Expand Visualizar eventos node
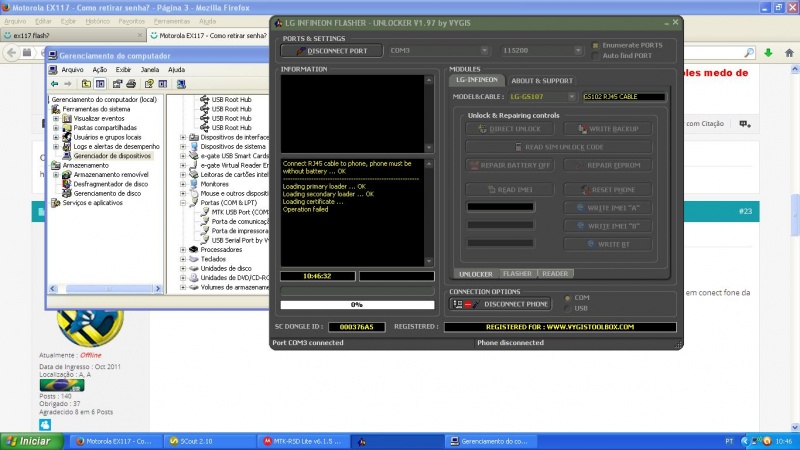This screenshot has width=800, height=450. pos(56,118)
